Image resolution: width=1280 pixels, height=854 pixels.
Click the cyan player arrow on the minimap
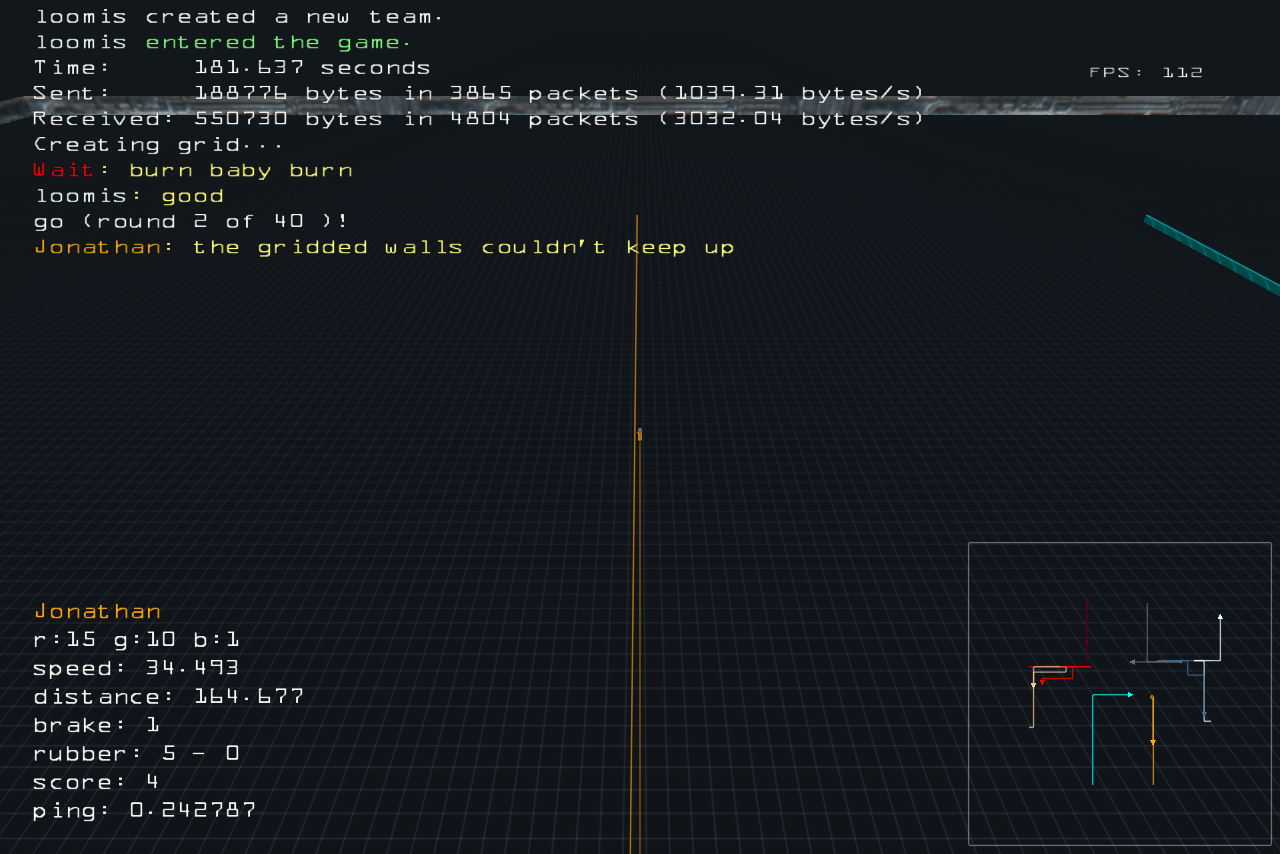(x=1130, y=694)
